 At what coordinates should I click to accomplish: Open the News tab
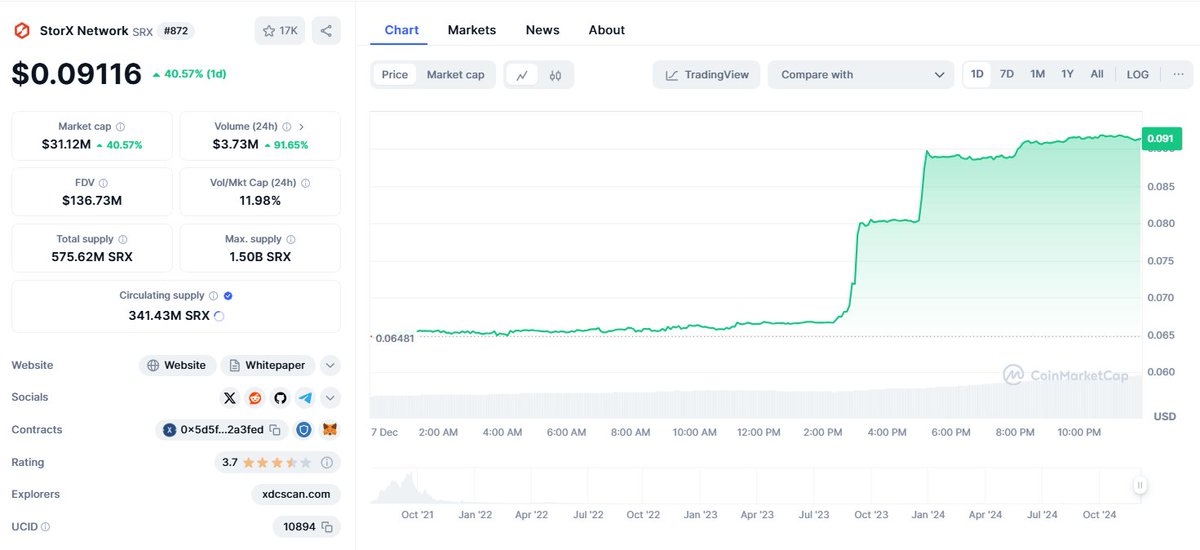pos(543,30)
